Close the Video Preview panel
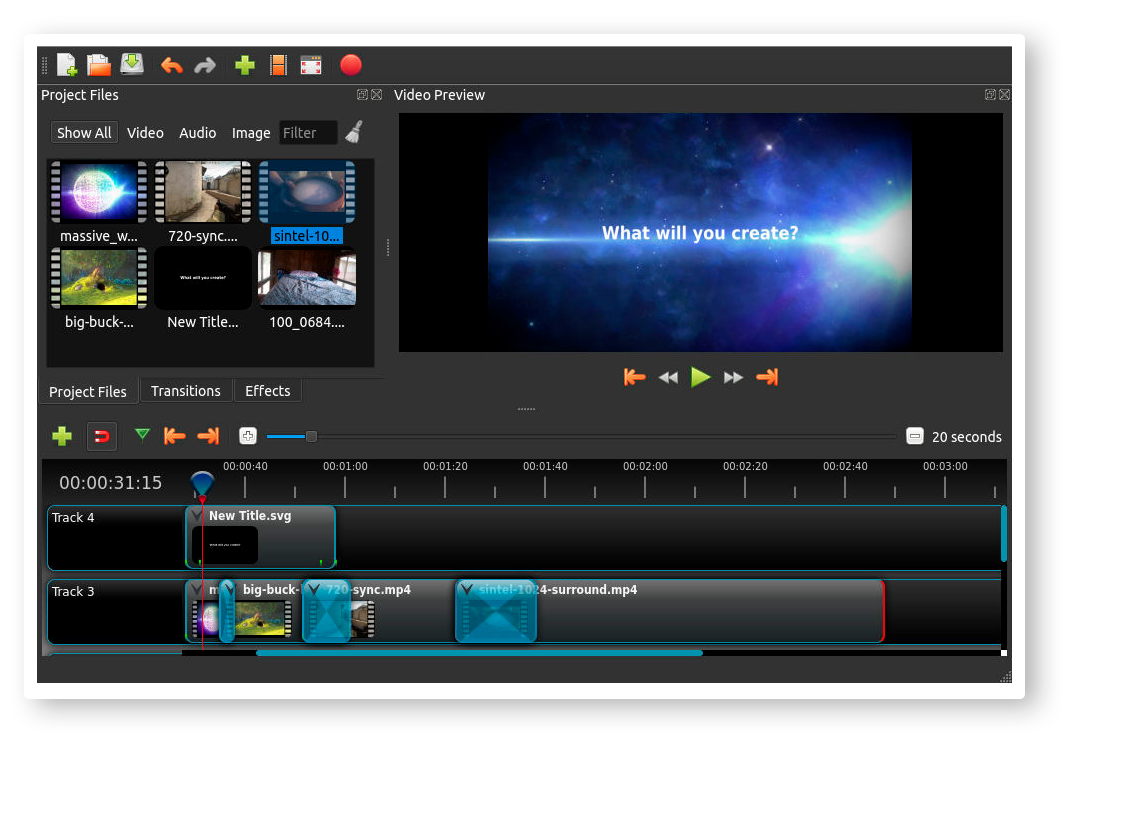Screen dimensions: 1143x822 [x=1004, y=95]
